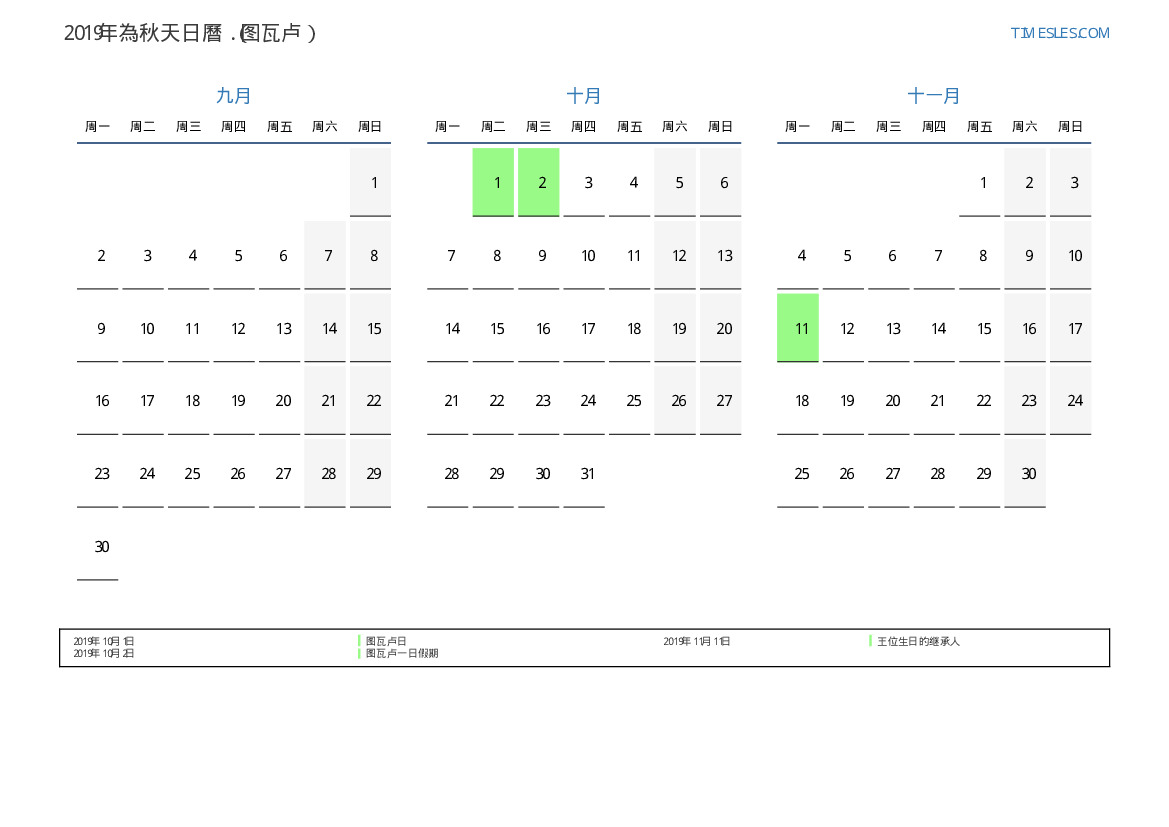Click the green marker beside 王位生日的继承人
The width and height of the screenshot is (1169, 827).
[x=870, y=641]
